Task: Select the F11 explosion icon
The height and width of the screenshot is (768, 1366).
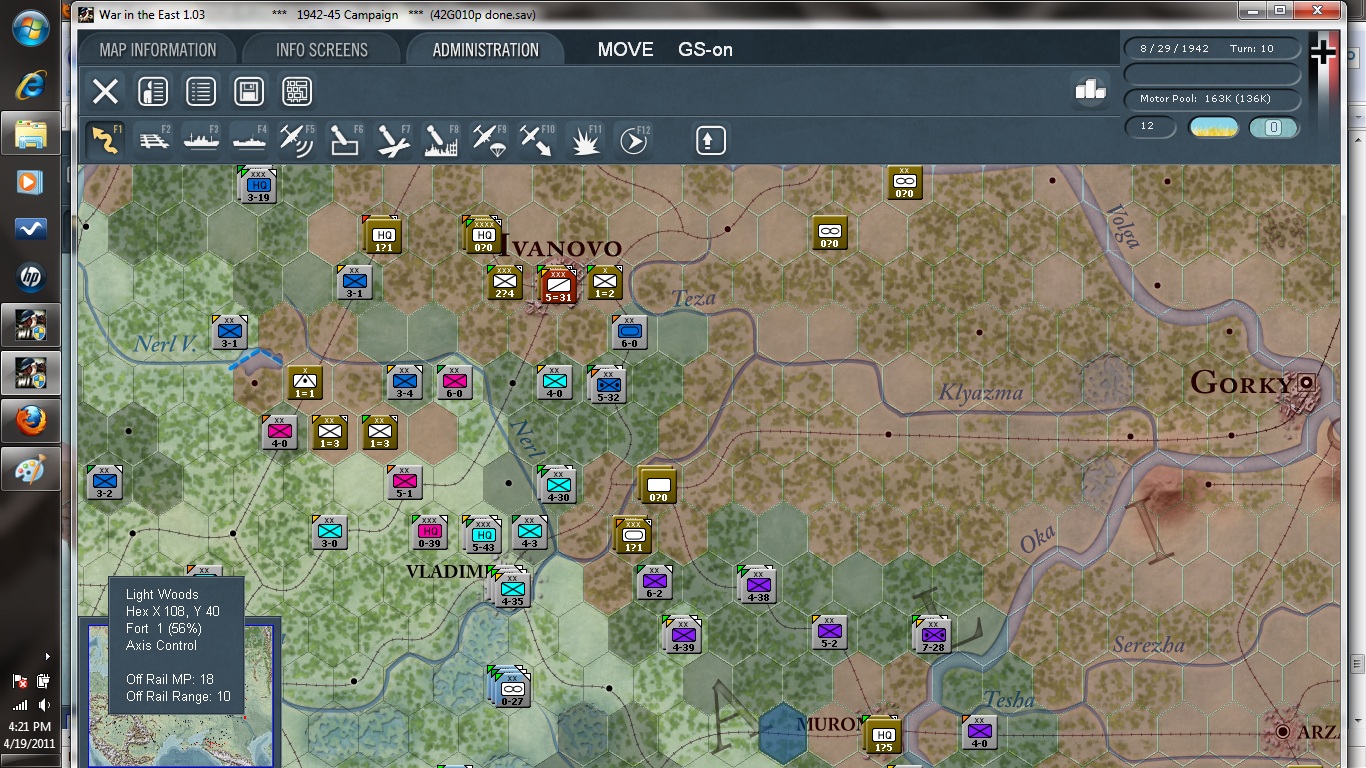Action: pos(585,140)
